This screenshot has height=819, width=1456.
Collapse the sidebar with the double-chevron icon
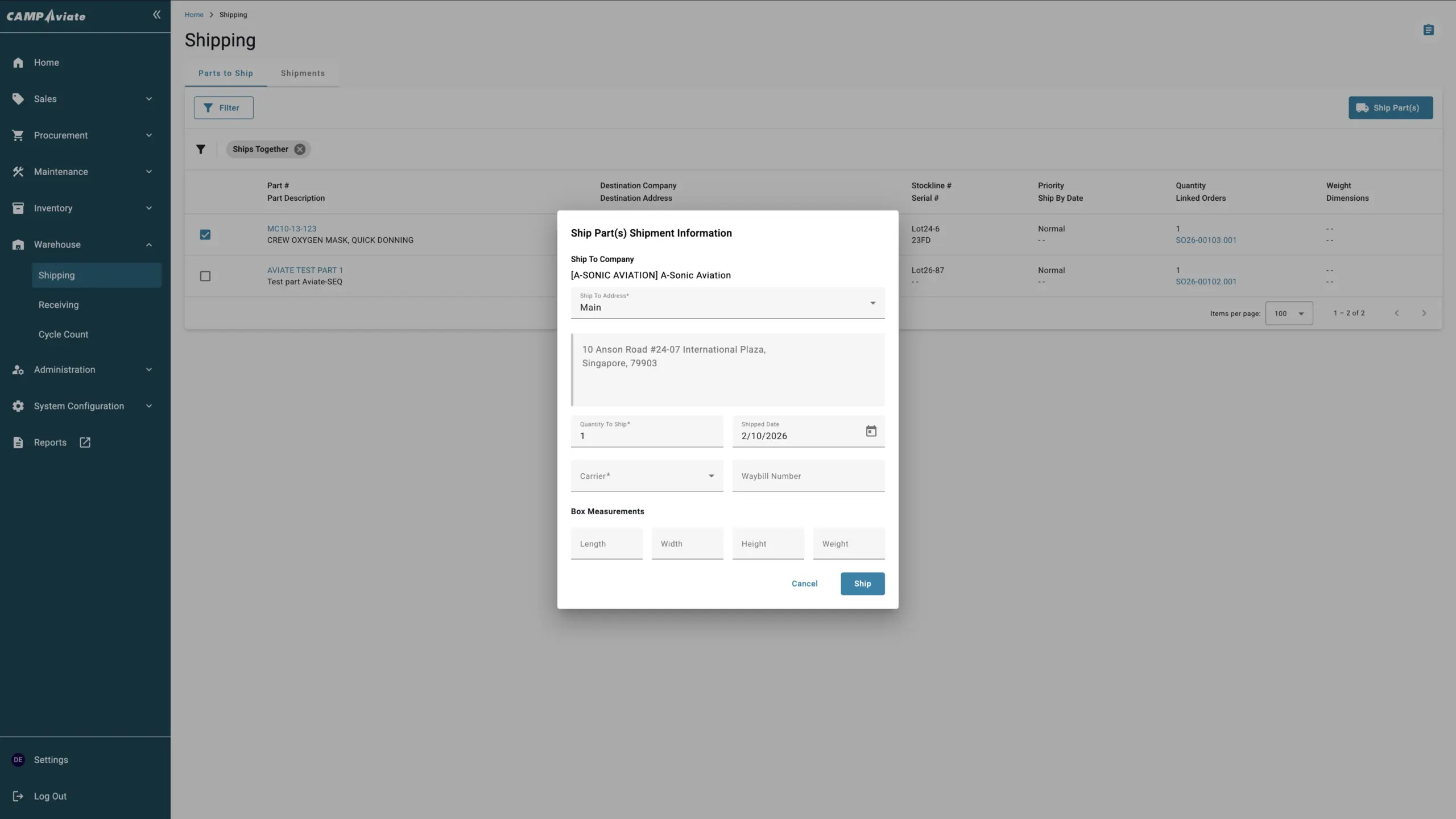point(156,15)
